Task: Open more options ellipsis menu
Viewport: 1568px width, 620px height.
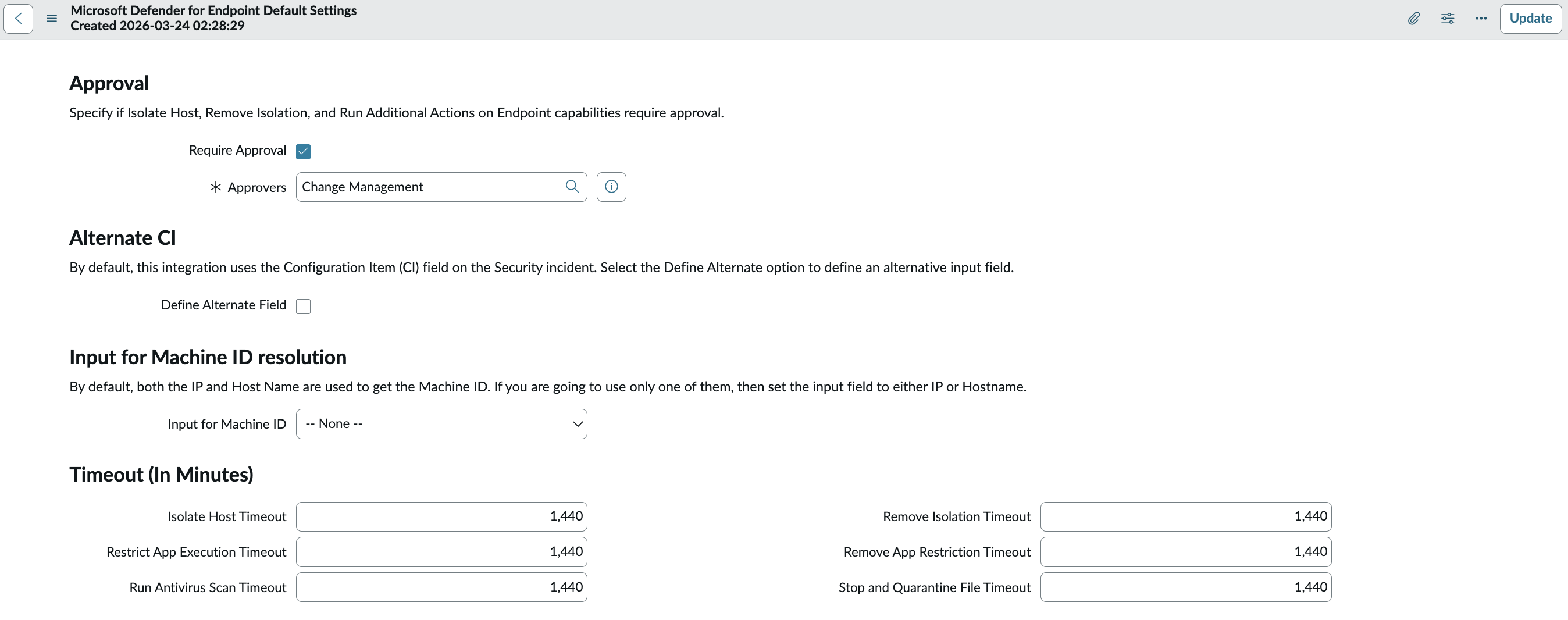Action: (1481, 18)
